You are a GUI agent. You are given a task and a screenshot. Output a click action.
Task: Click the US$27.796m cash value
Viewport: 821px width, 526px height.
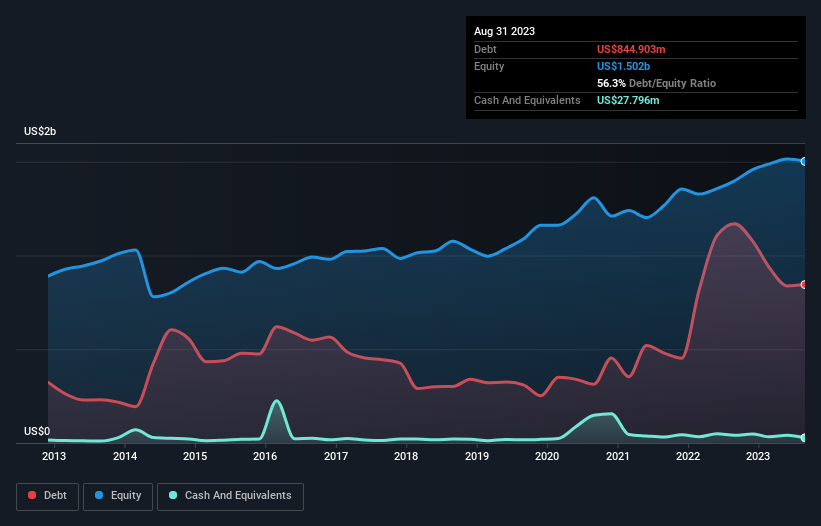(x=628, y=100)
